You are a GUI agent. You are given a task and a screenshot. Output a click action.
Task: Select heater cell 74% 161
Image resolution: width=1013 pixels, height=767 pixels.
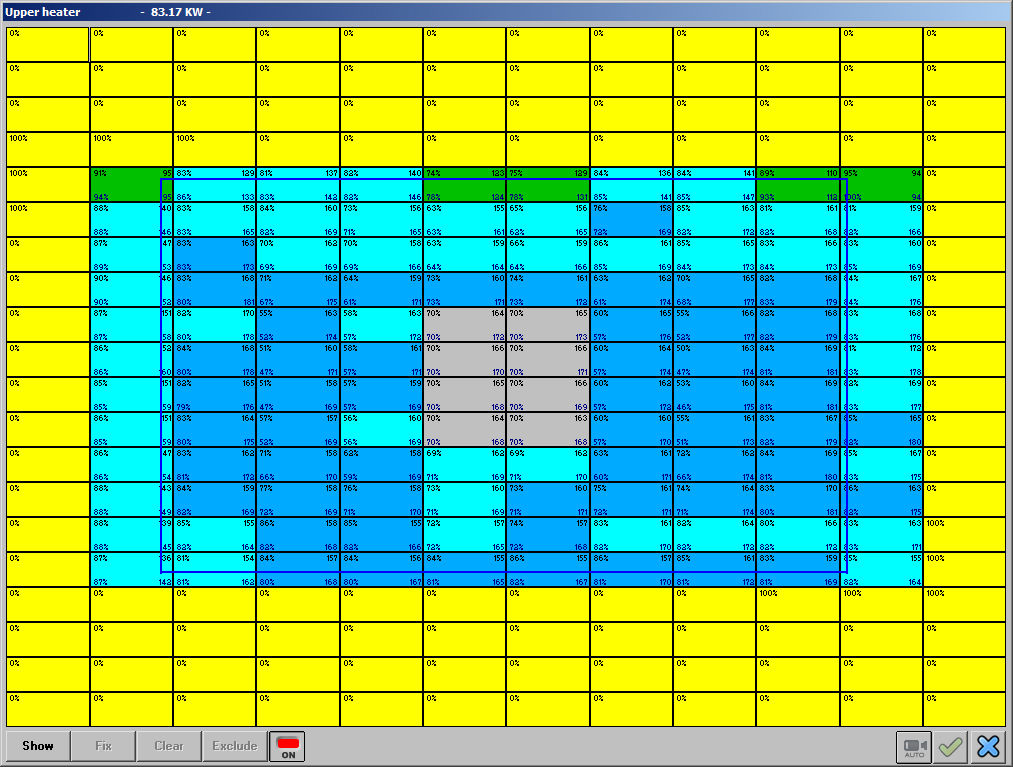[x=548, y=289]
